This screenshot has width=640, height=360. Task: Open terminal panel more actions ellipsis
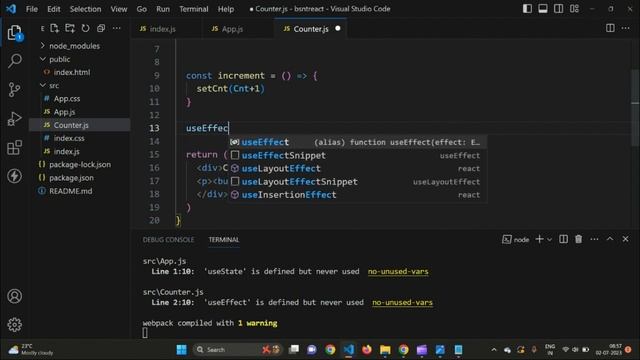[x=594, y=239]
